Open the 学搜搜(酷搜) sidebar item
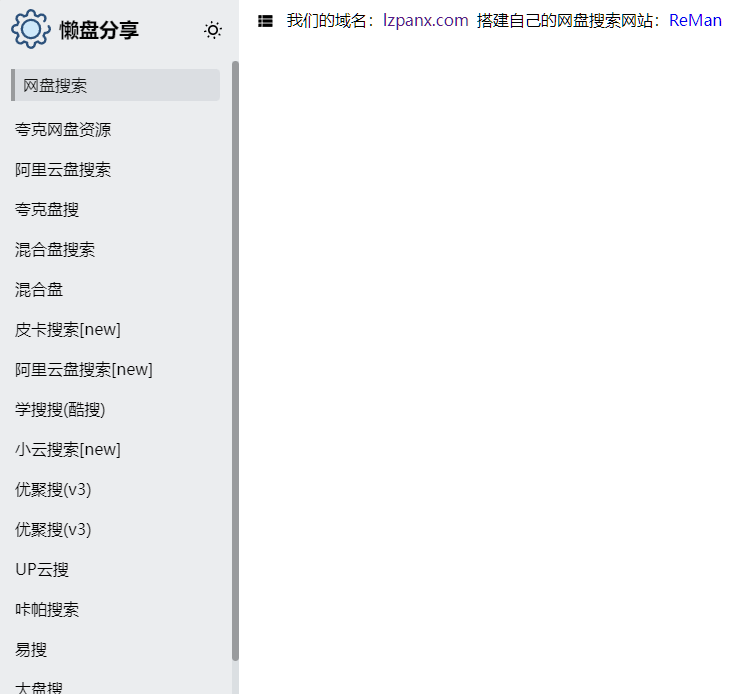 (x=60, y=410)
